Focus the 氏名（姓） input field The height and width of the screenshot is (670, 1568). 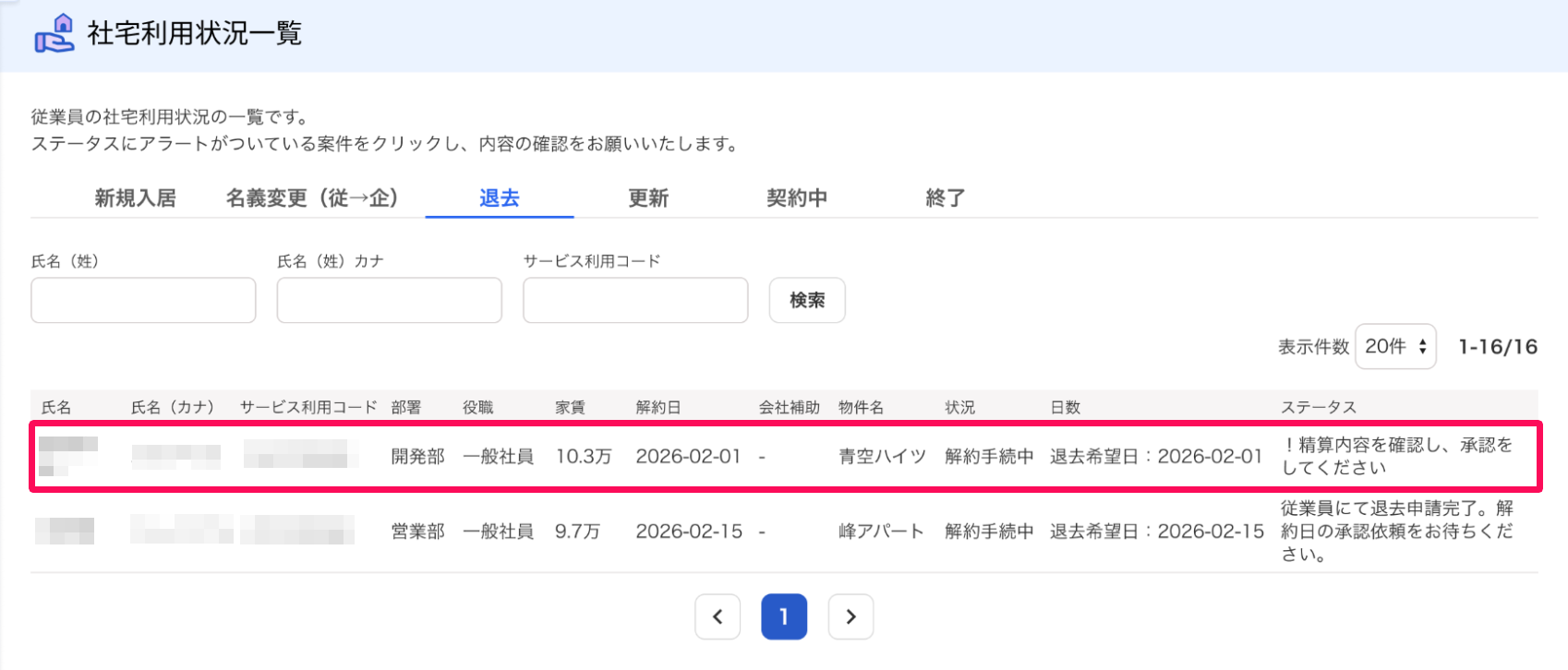pyautogui.click(x=143, y=300)
